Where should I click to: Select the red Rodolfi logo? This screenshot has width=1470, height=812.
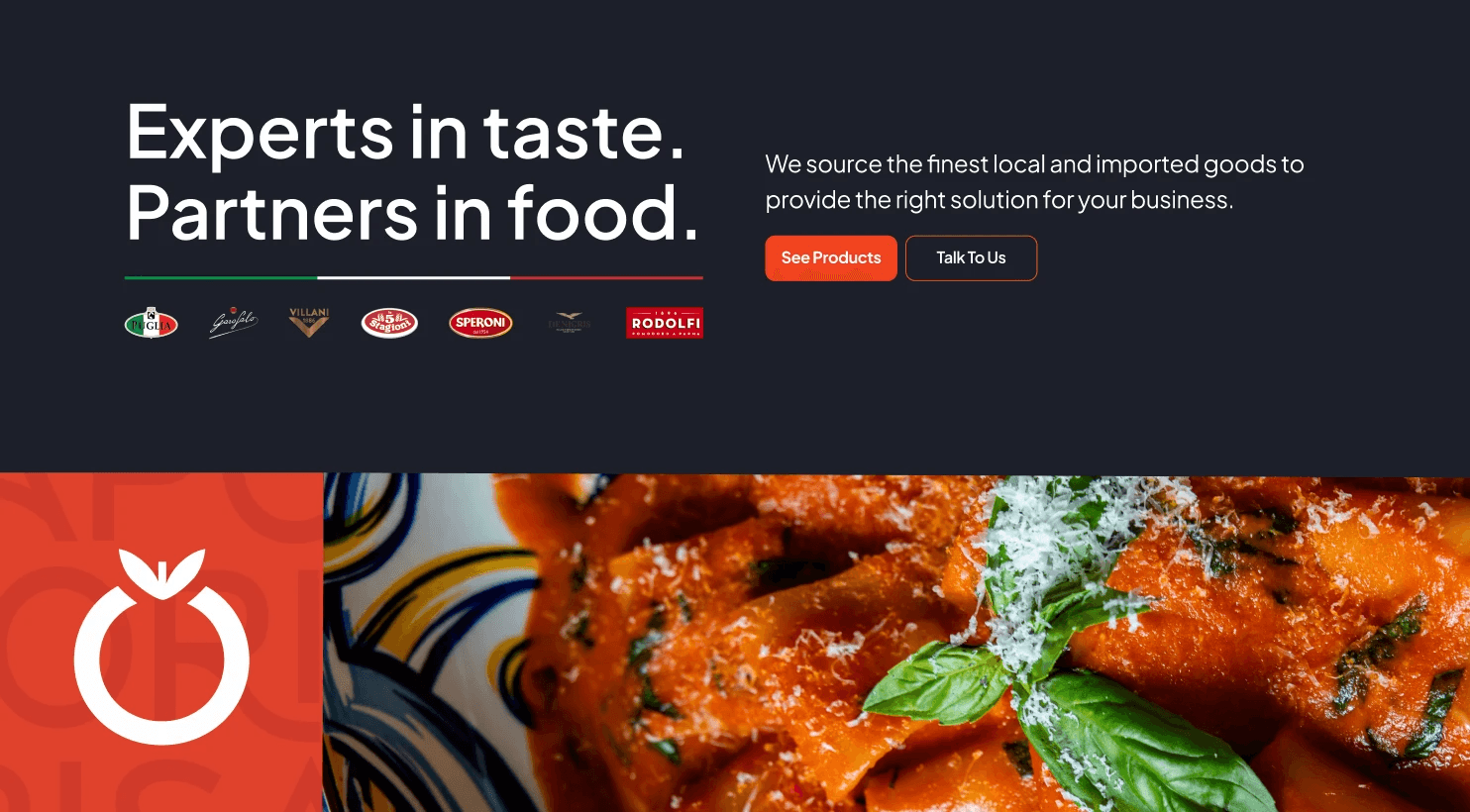(x=665, y=323)
